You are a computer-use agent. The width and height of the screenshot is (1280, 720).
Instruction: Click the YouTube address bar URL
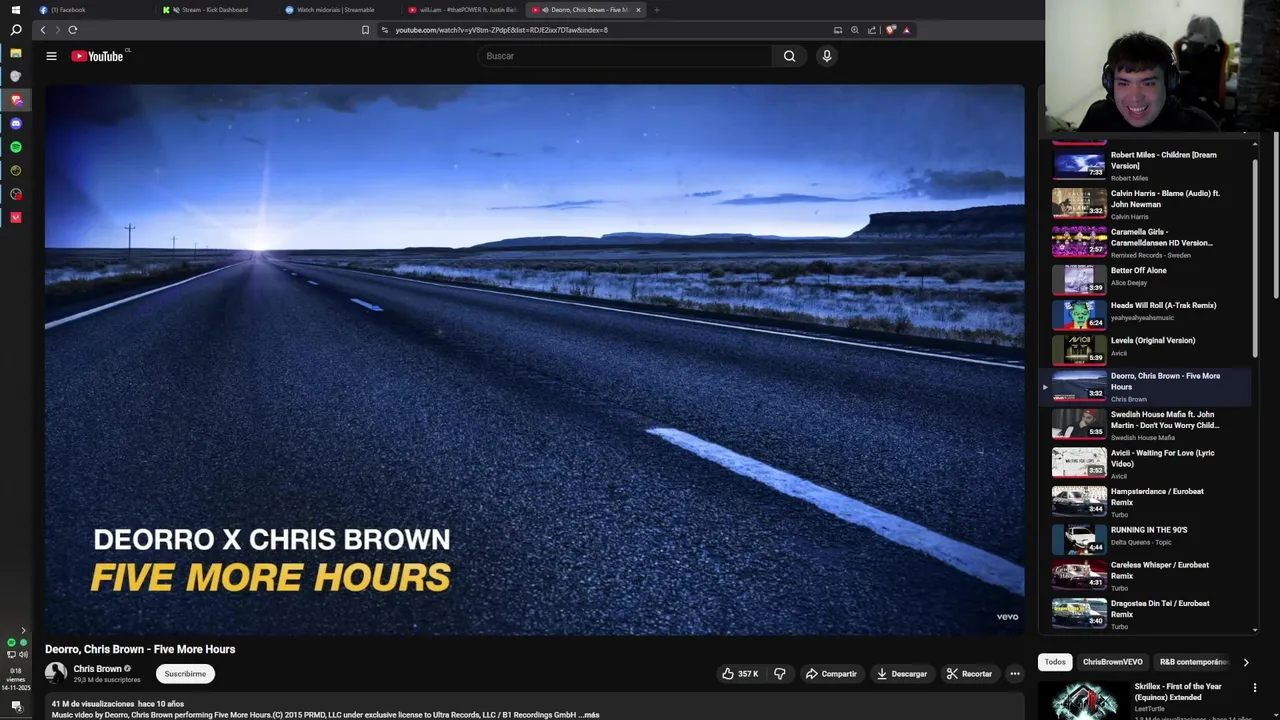501,30
